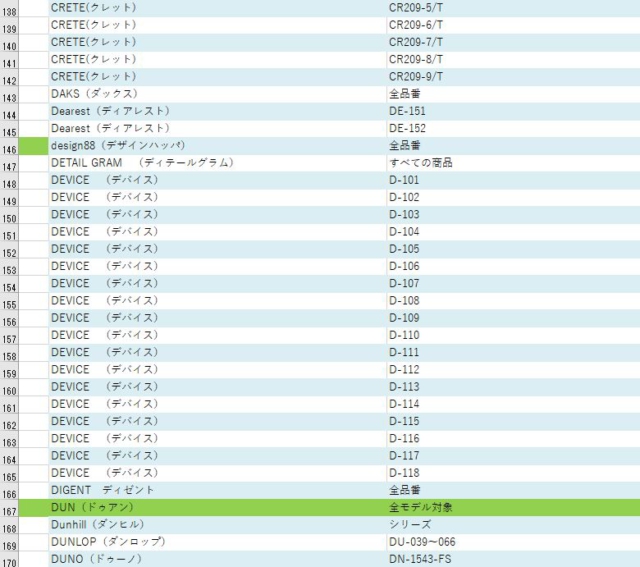Click the D-101 cell
The image size is (640, 567).
[x=513, y=180]
